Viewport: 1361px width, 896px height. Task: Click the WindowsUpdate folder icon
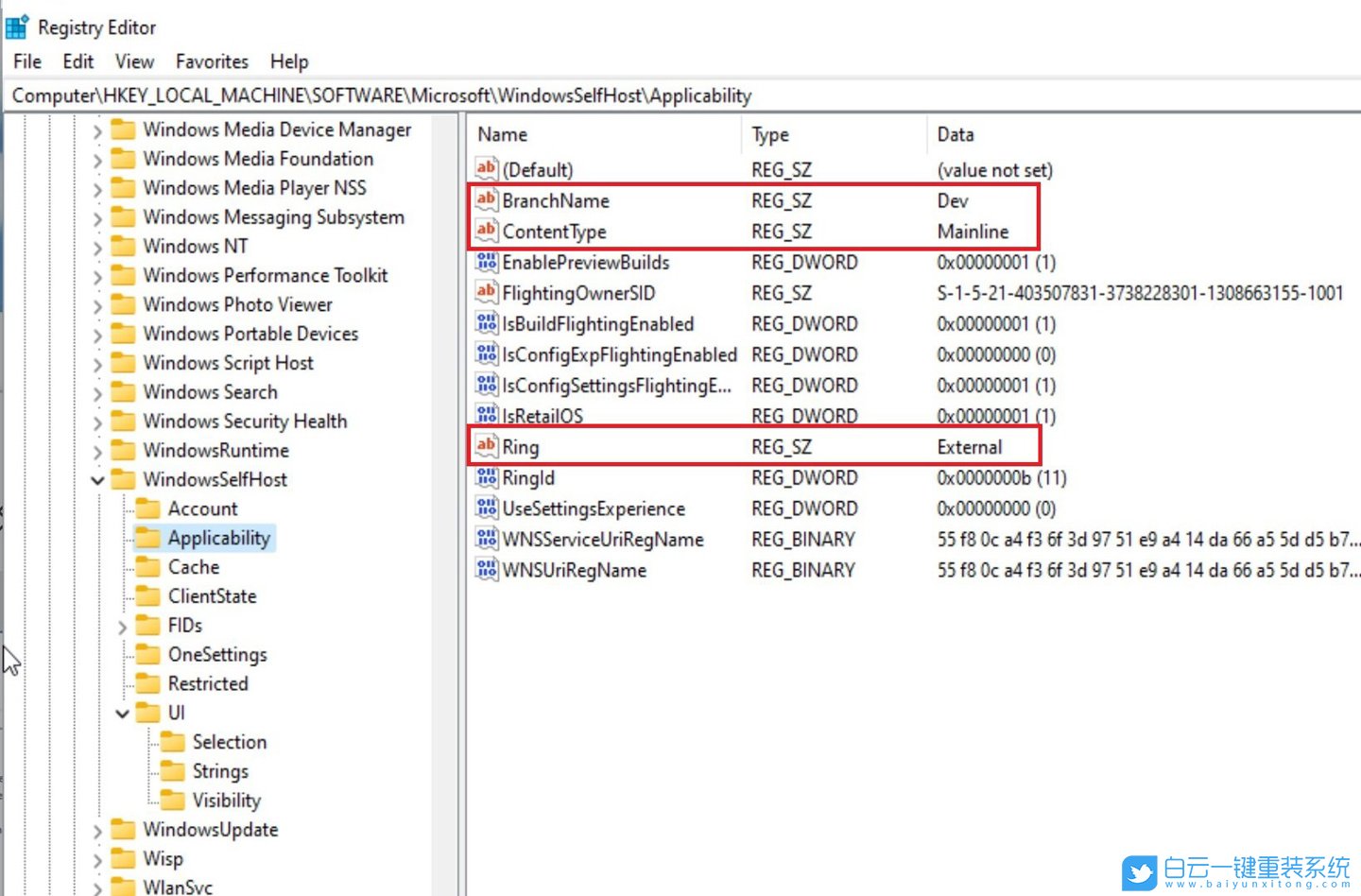123,830
